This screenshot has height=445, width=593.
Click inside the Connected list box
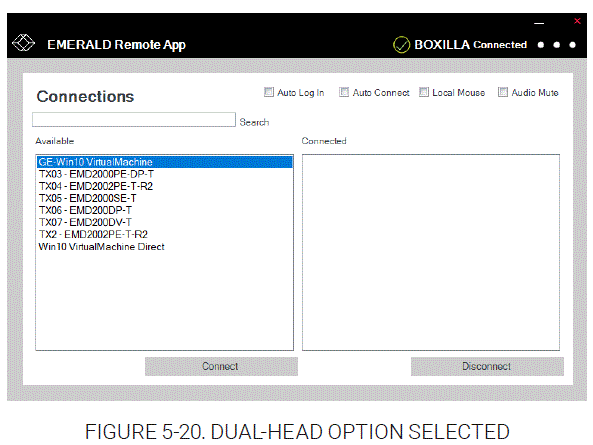pyautogui.click(x=431, y=252)
